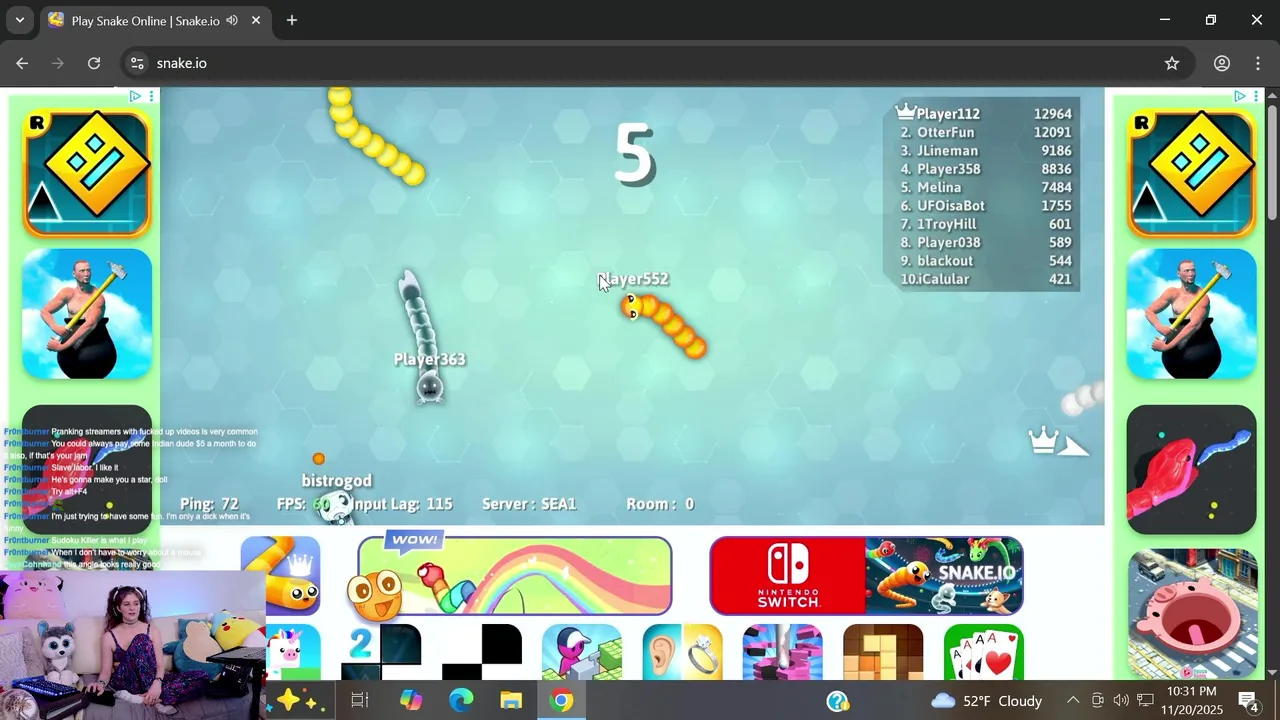Open a new tab with the plus icon

coord(292,20)
